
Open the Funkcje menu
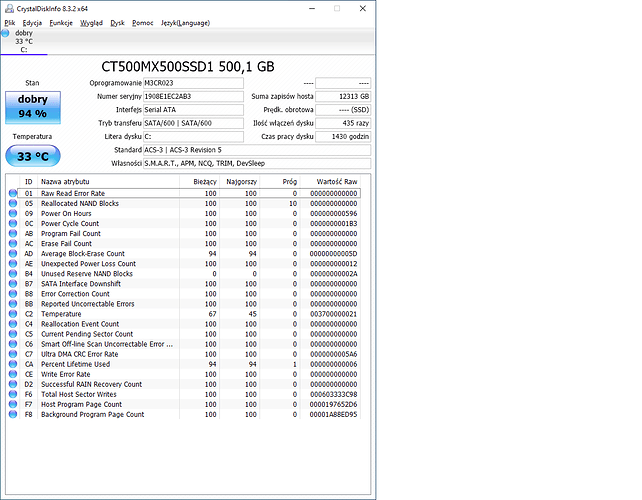coord(61,23)
